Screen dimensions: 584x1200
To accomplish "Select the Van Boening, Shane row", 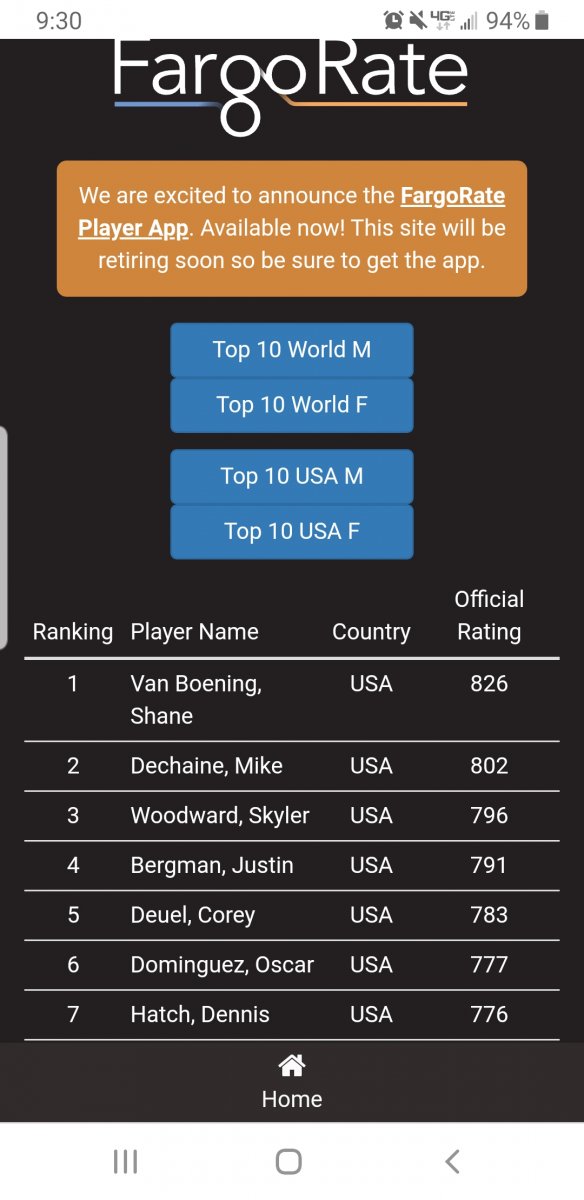I will 292,700.
